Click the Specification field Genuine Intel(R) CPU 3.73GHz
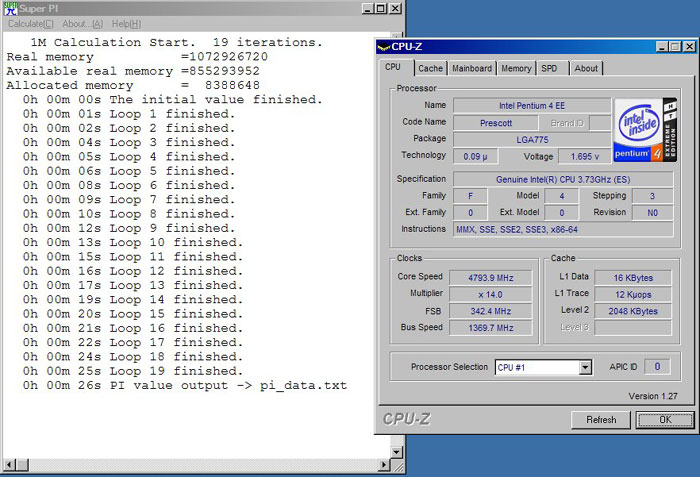The height and width of the screenshot is (477, 700). point(563,180)
